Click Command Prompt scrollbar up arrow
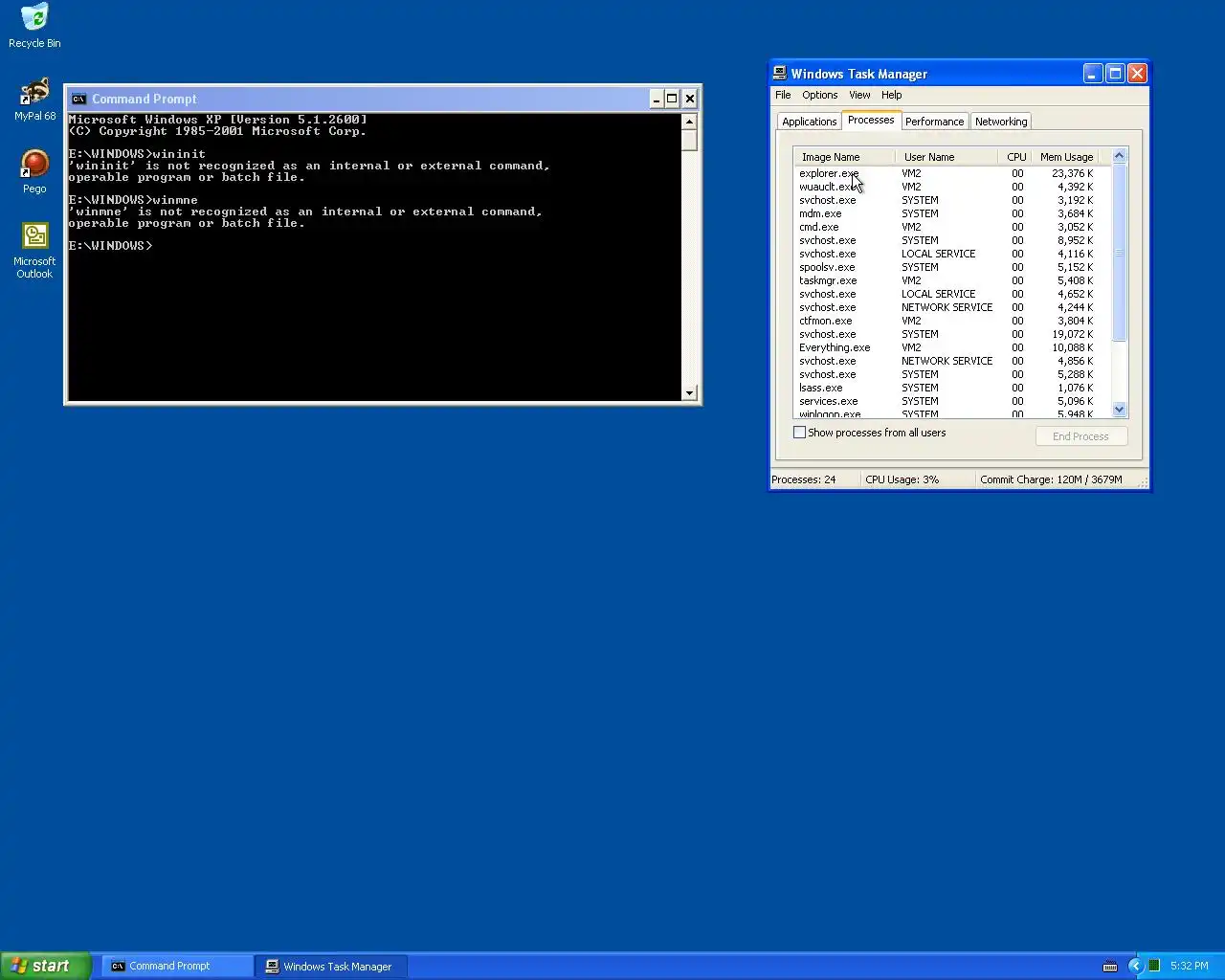The width and height of the screenshot is (1225, 980). tap(689, 122)
